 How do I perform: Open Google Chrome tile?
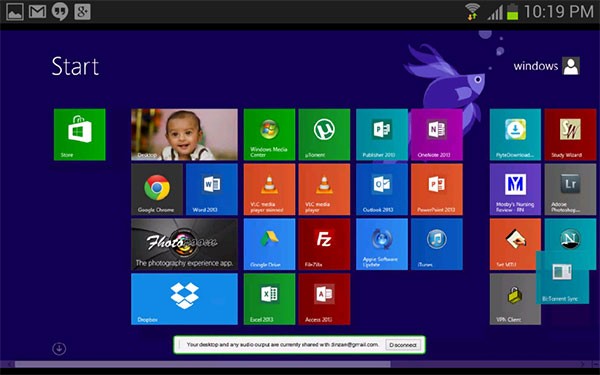click(x=157, y=189)
